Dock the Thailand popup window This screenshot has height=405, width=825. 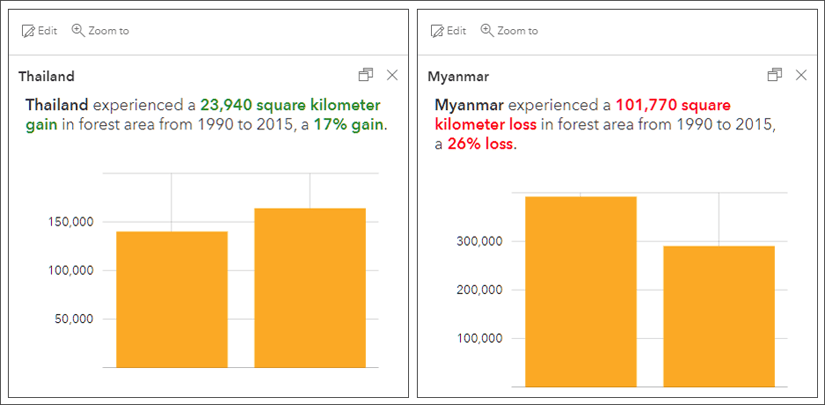coord(366,75)
